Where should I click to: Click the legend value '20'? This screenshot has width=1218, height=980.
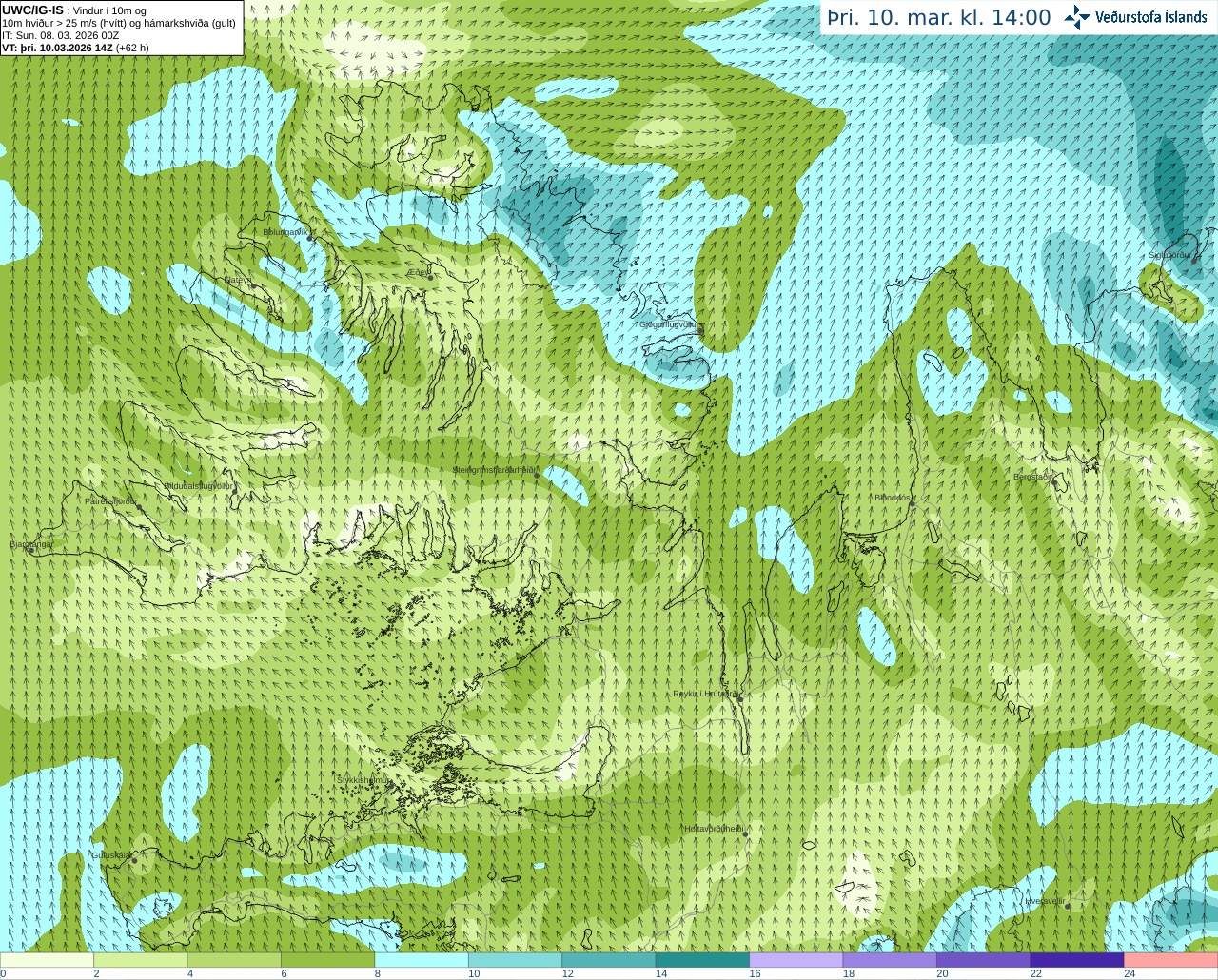click(942, 973)
